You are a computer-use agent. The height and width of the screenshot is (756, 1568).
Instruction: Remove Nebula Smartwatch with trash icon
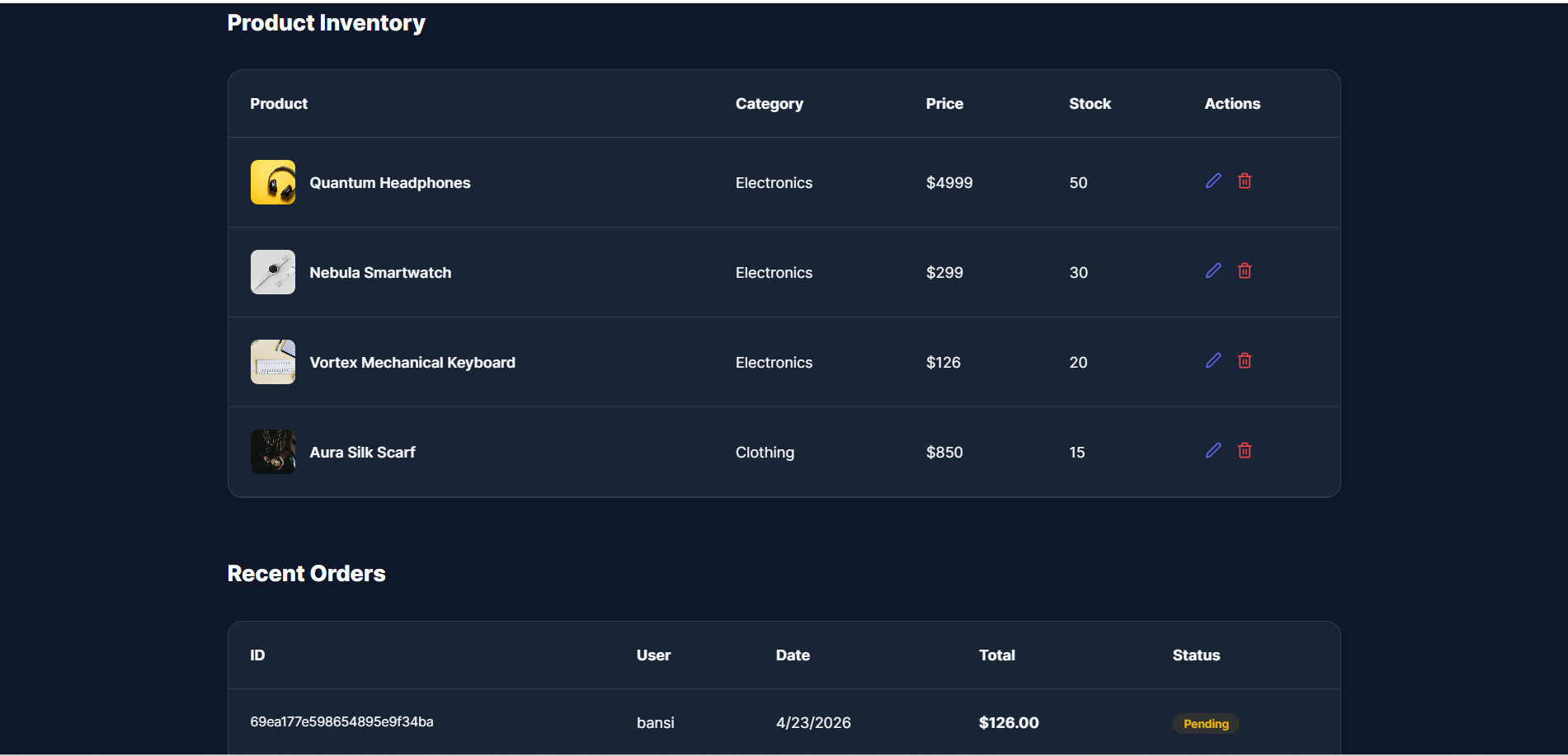click(x=1245, y=271)
